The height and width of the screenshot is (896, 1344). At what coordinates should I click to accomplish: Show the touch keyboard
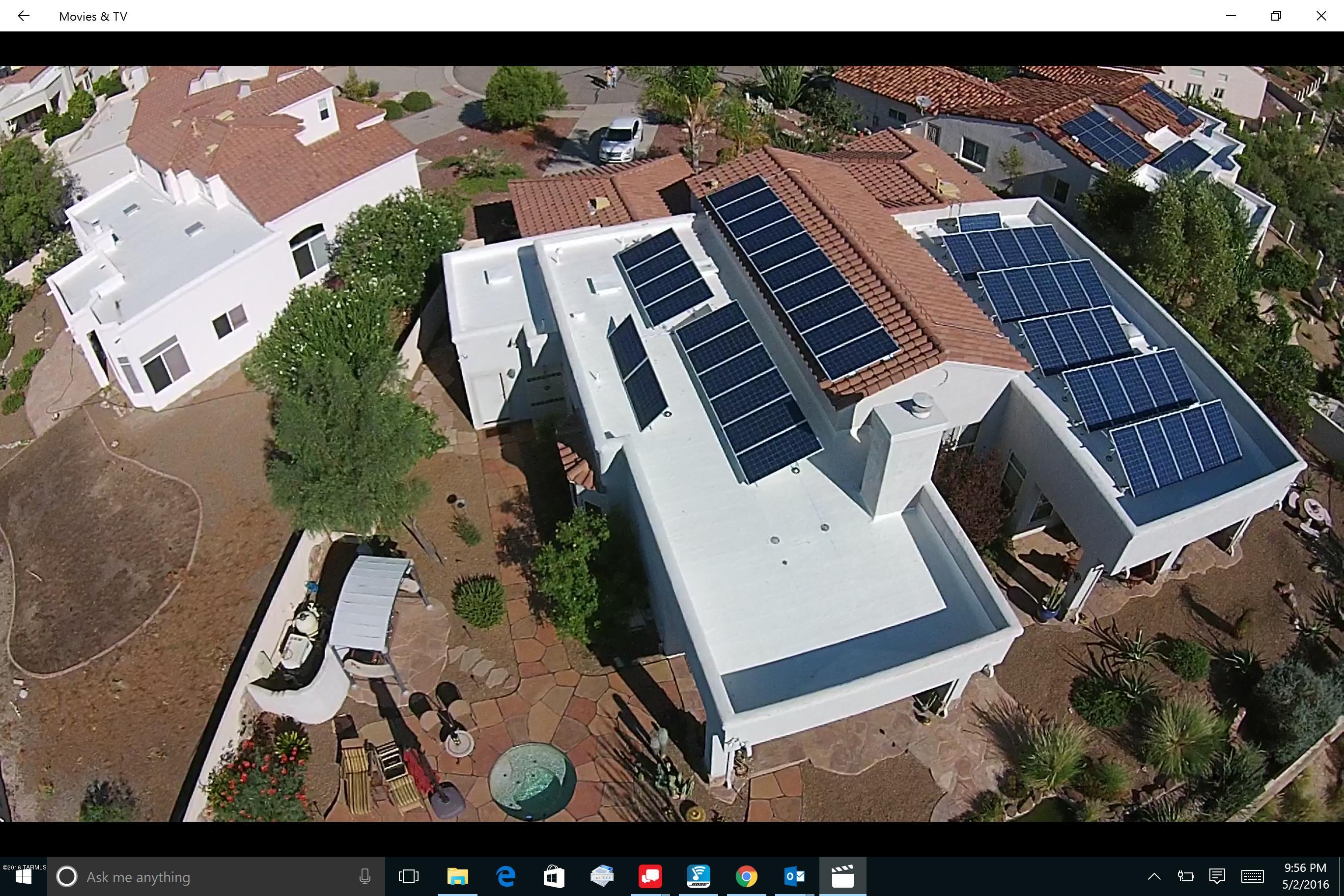pyautogui.click(x=1252, y=876)
